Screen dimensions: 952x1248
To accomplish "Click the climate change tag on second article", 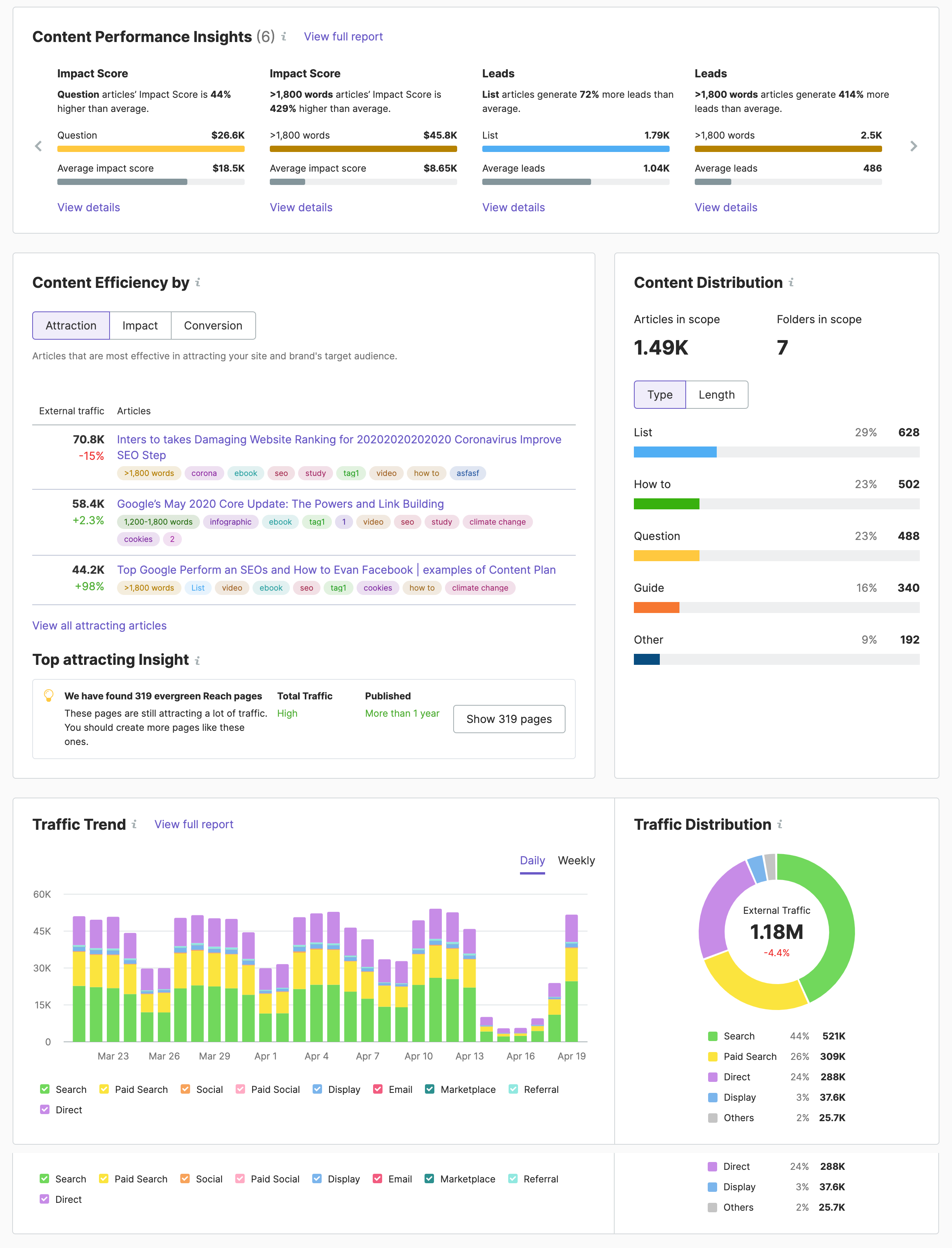I will pyautogui.click(x=497, y=522).
